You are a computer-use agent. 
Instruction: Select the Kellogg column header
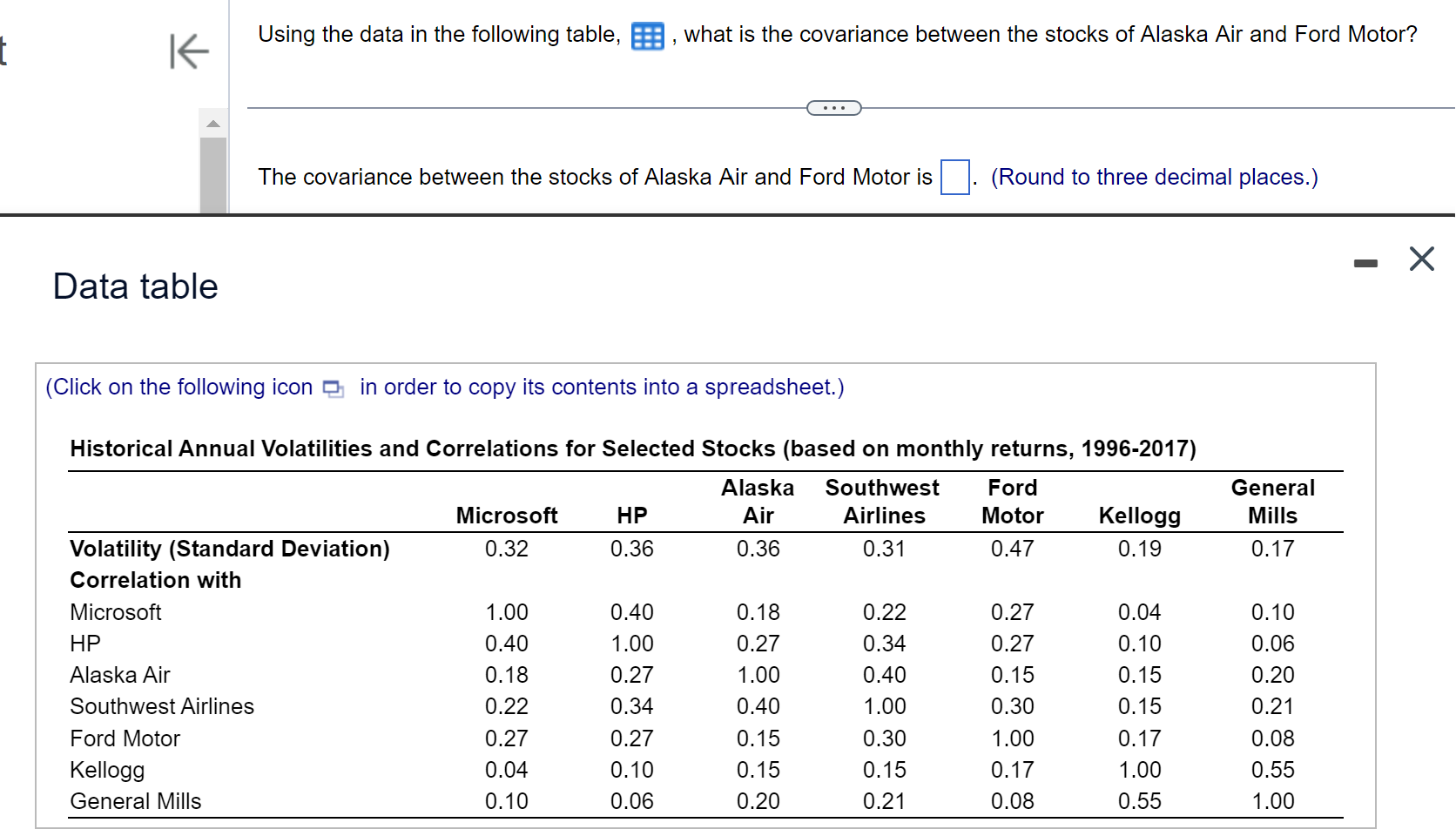(1139, 516)
